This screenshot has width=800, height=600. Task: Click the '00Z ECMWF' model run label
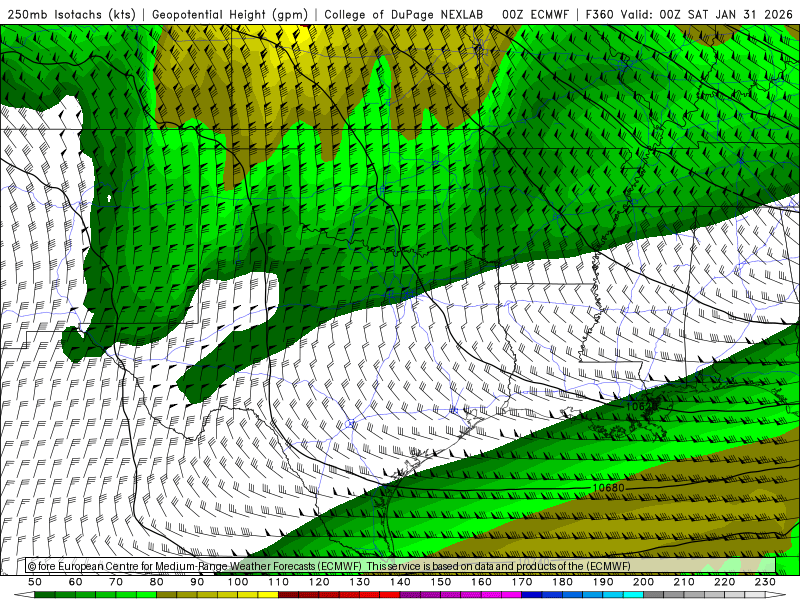point(535,14)
